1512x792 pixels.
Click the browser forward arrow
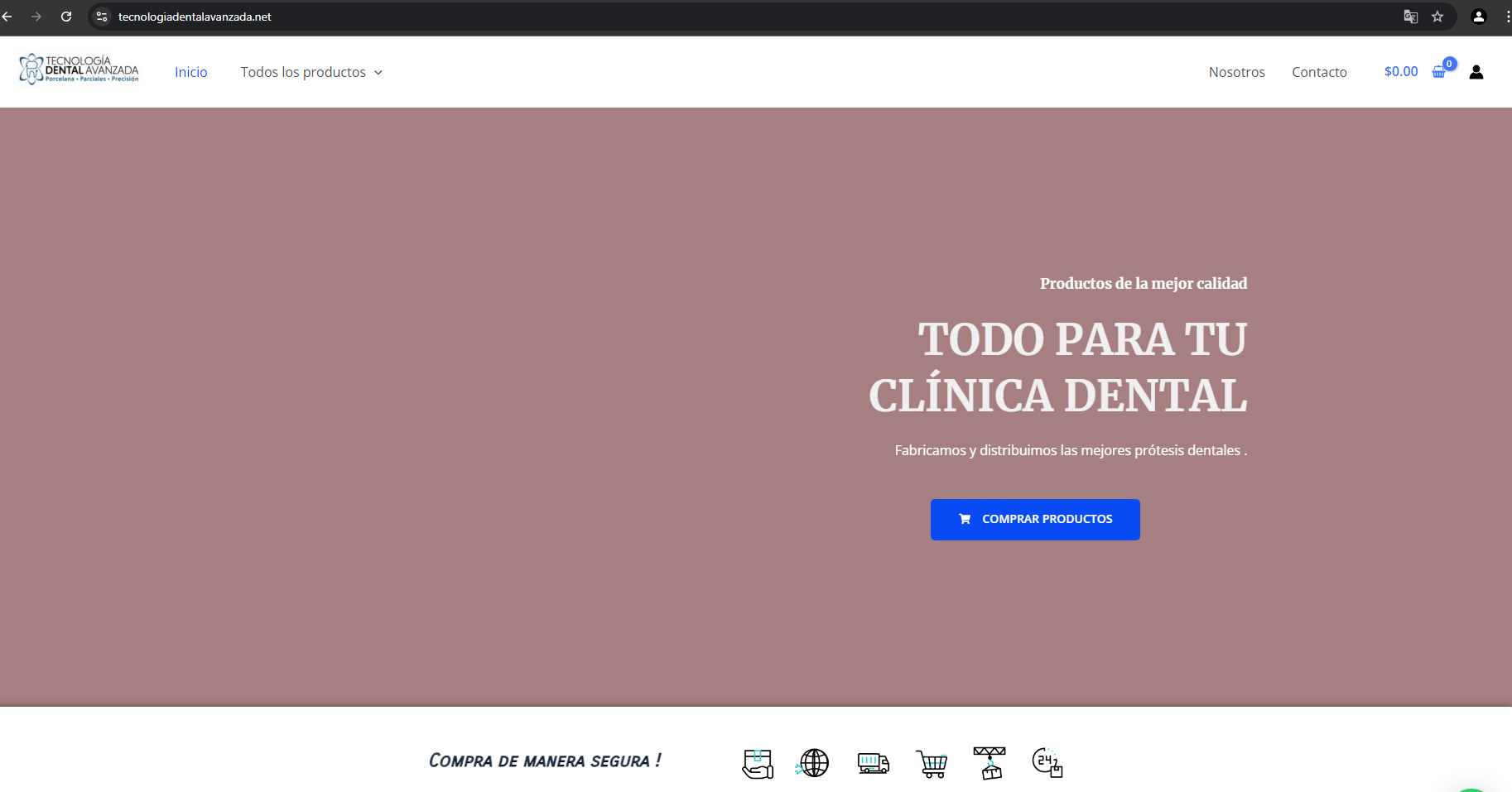[36, 17]
